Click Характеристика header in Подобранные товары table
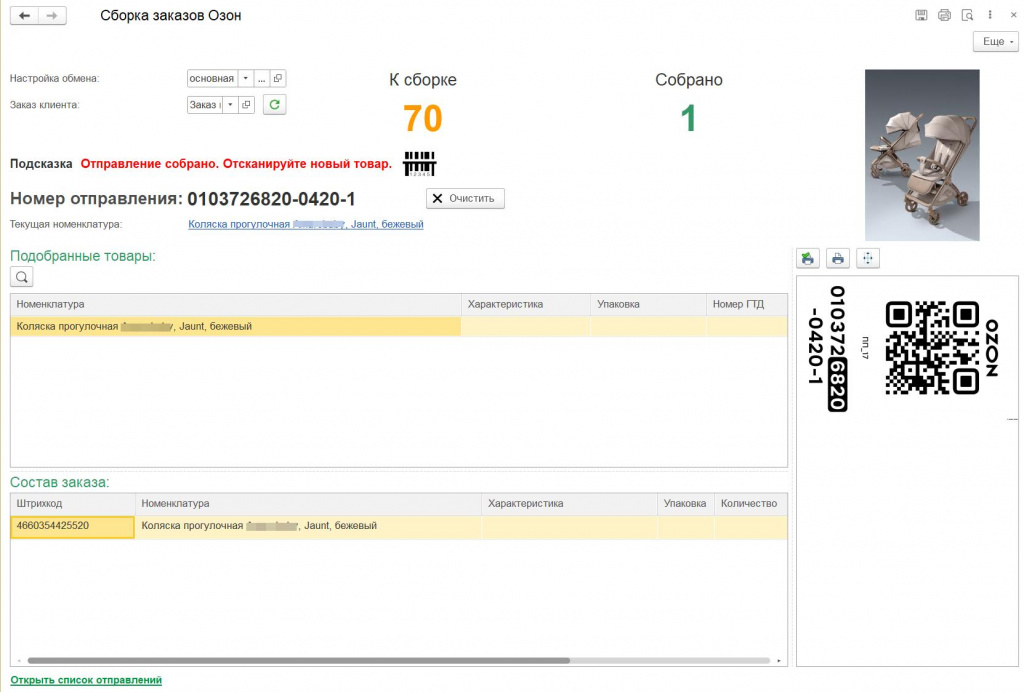The height and width of the screenshot is (692, 1024). click(x=526, y=304)
